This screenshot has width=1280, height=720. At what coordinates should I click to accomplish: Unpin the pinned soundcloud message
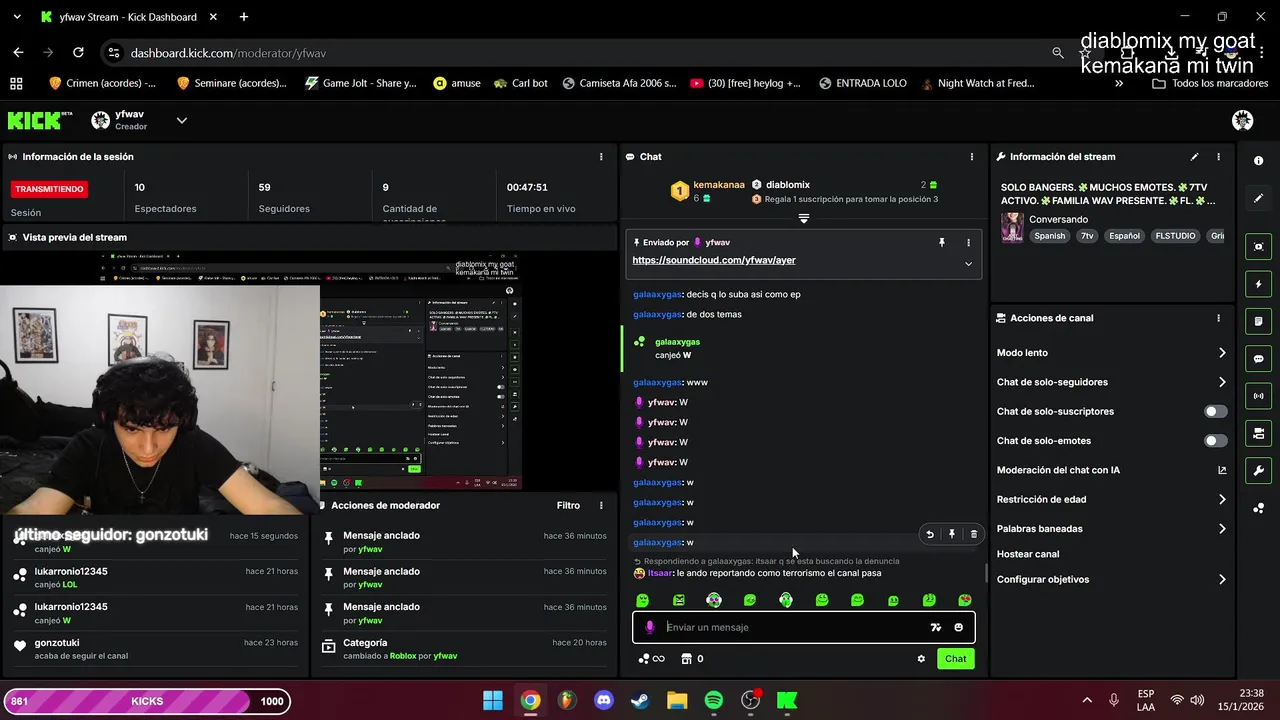coord(941,243)
